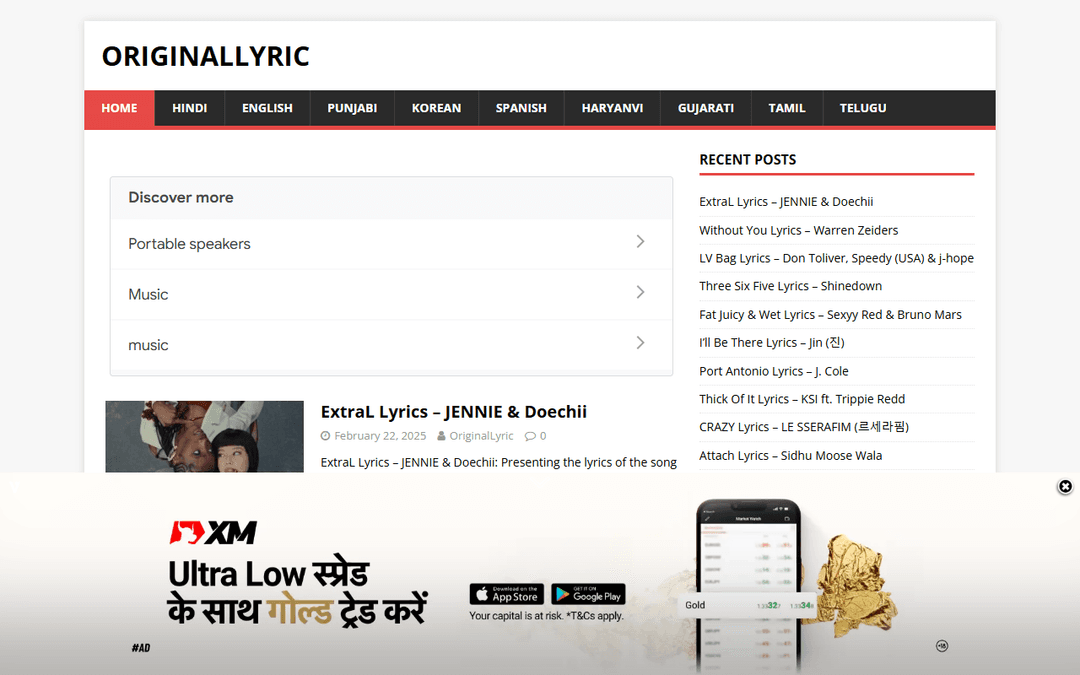Open the ENGLISH category
The width and height of the screenshot is (1080, 675).
point(267,108)
